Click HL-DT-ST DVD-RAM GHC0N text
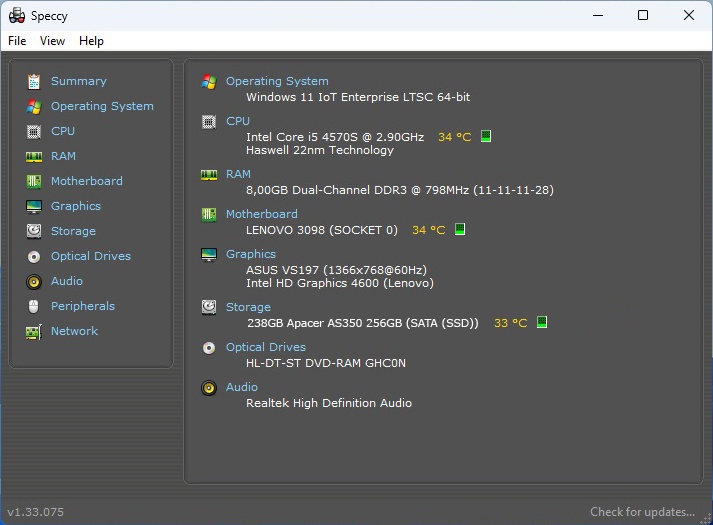The width and height of the screenshot is (713, 525). [326, 364]
